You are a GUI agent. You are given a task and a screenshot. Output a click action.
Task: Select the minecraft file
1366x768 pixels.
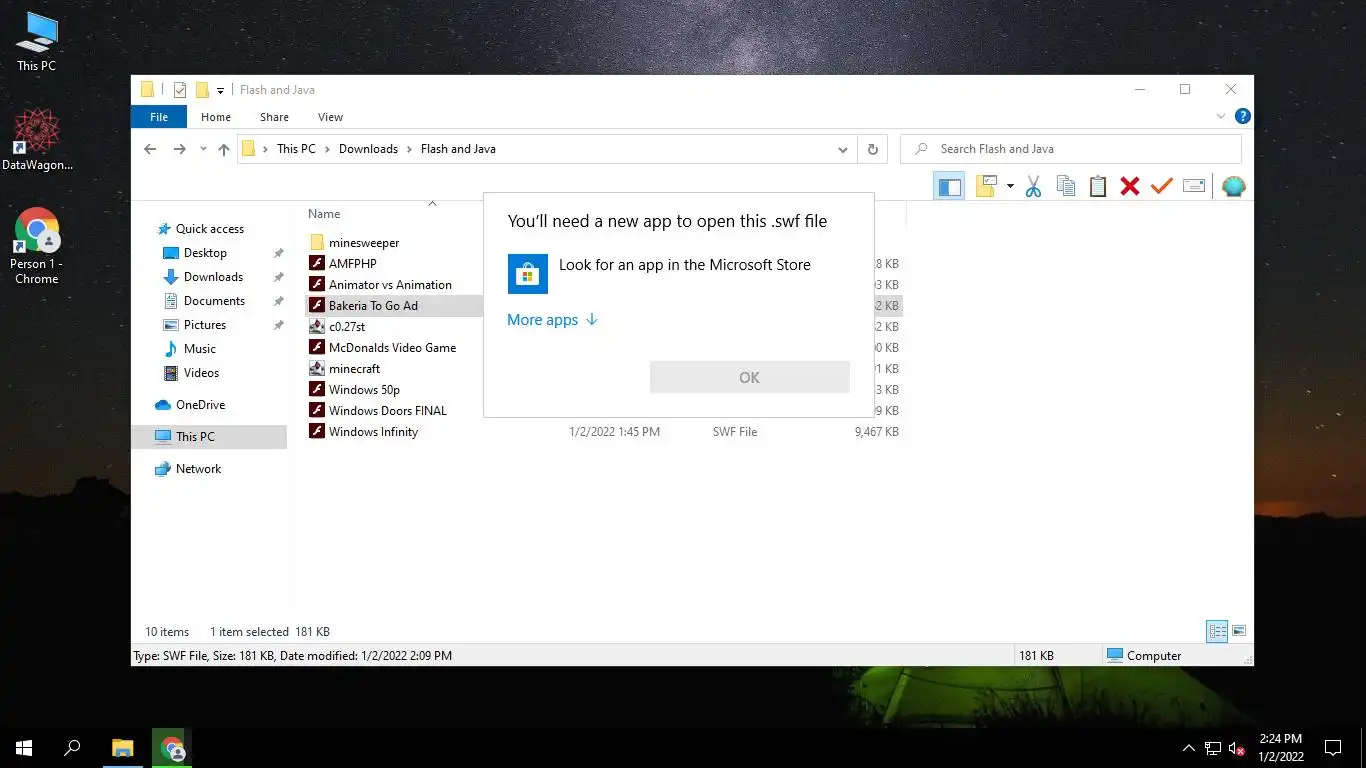[354, 369]
